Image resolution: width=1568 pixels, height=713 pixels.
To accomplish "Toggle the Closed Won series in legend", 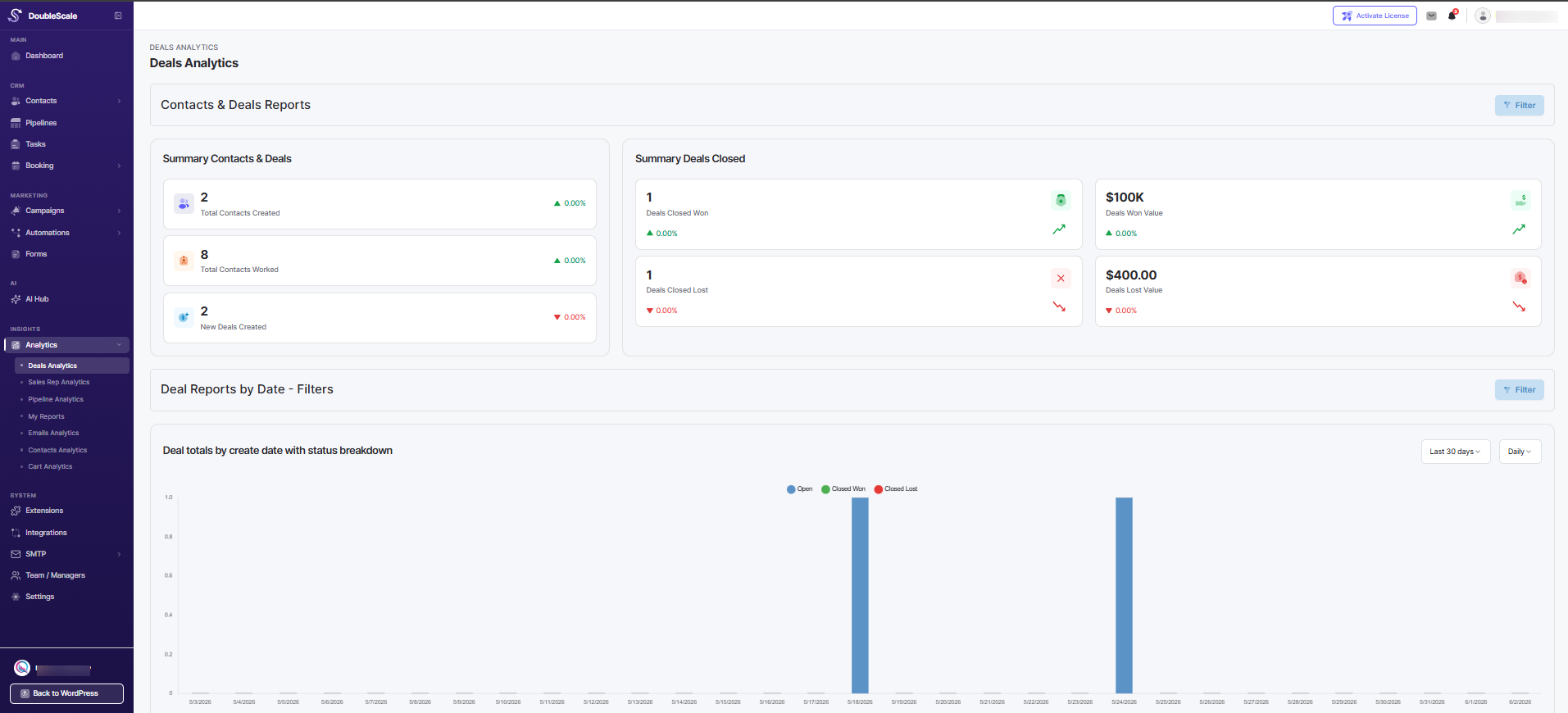I will click(x=843, y=489).
